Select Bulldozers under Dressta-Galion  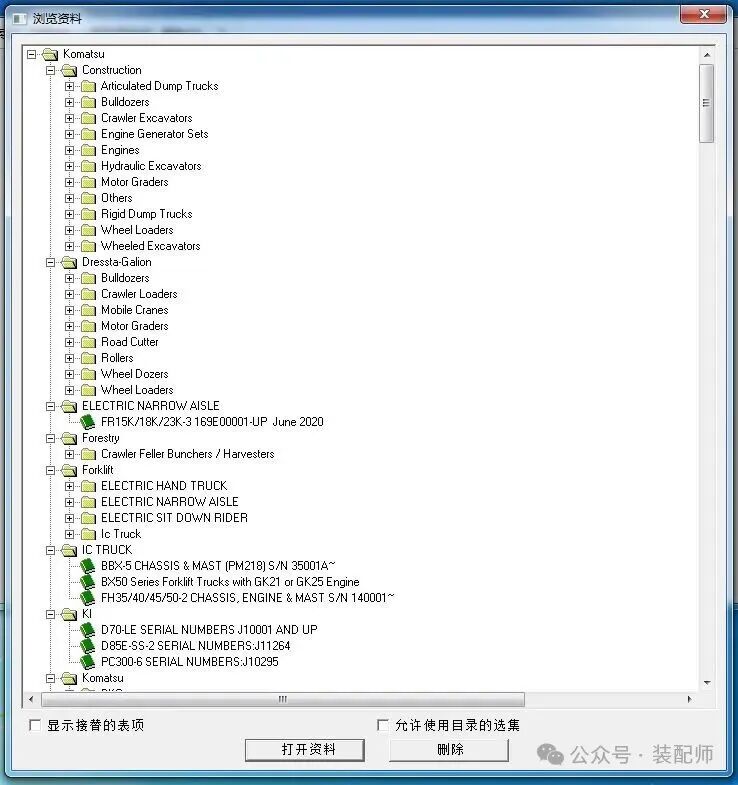125,278
